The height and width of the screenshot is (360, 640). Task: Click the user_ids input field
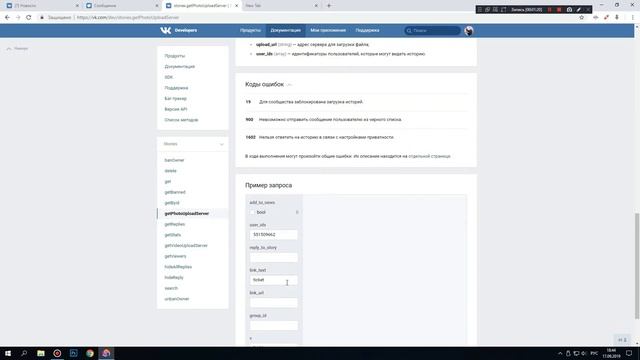pyautogui.click(x=273, y=235)
